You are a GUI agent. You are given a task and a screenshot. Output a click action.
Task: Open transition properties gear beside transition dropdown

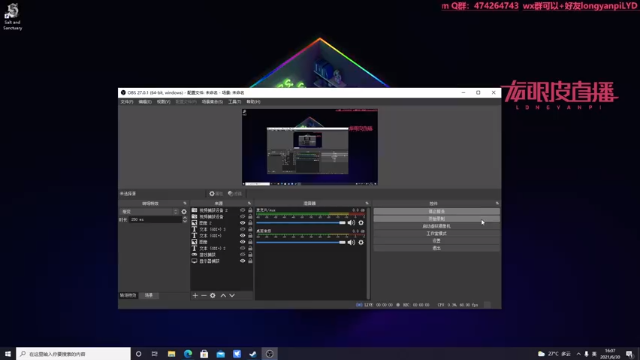[x=184, y=212]
